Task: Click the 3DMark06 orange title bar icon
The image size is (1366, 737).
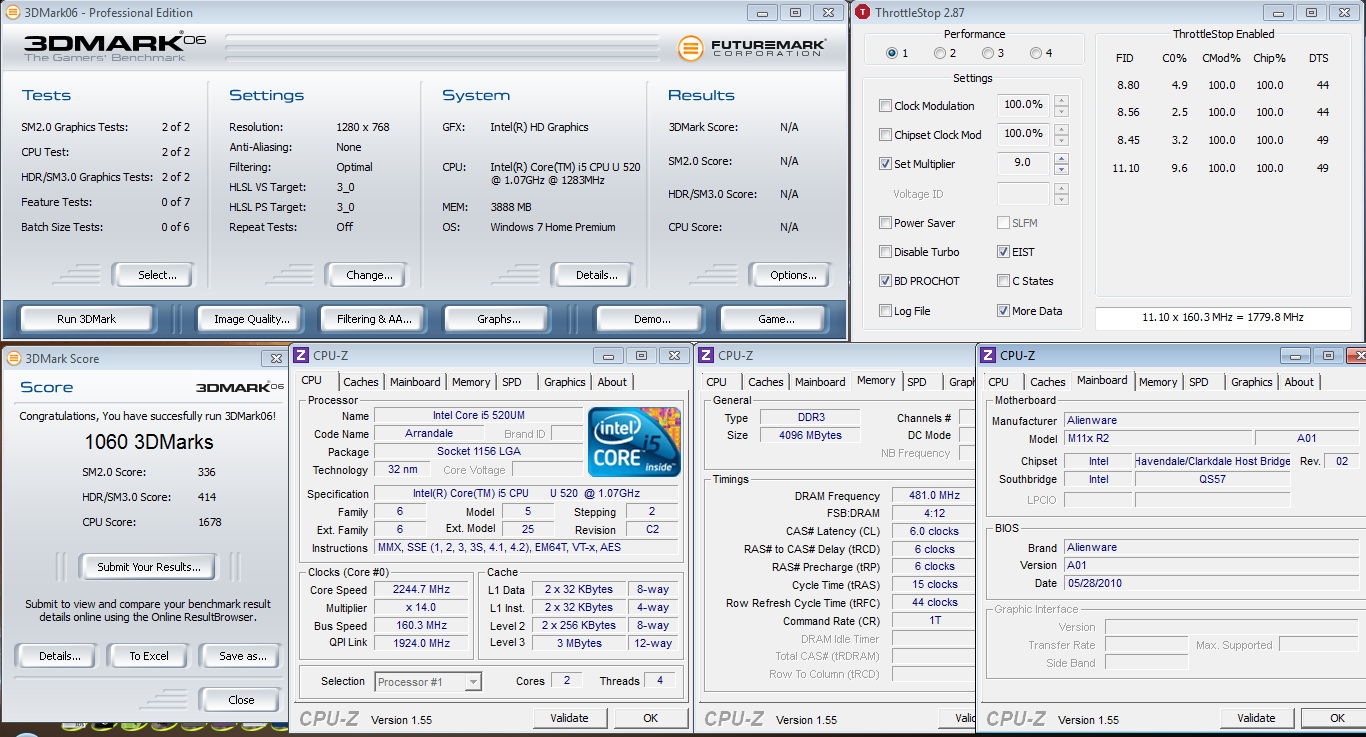Action: [x=12, y=13]
